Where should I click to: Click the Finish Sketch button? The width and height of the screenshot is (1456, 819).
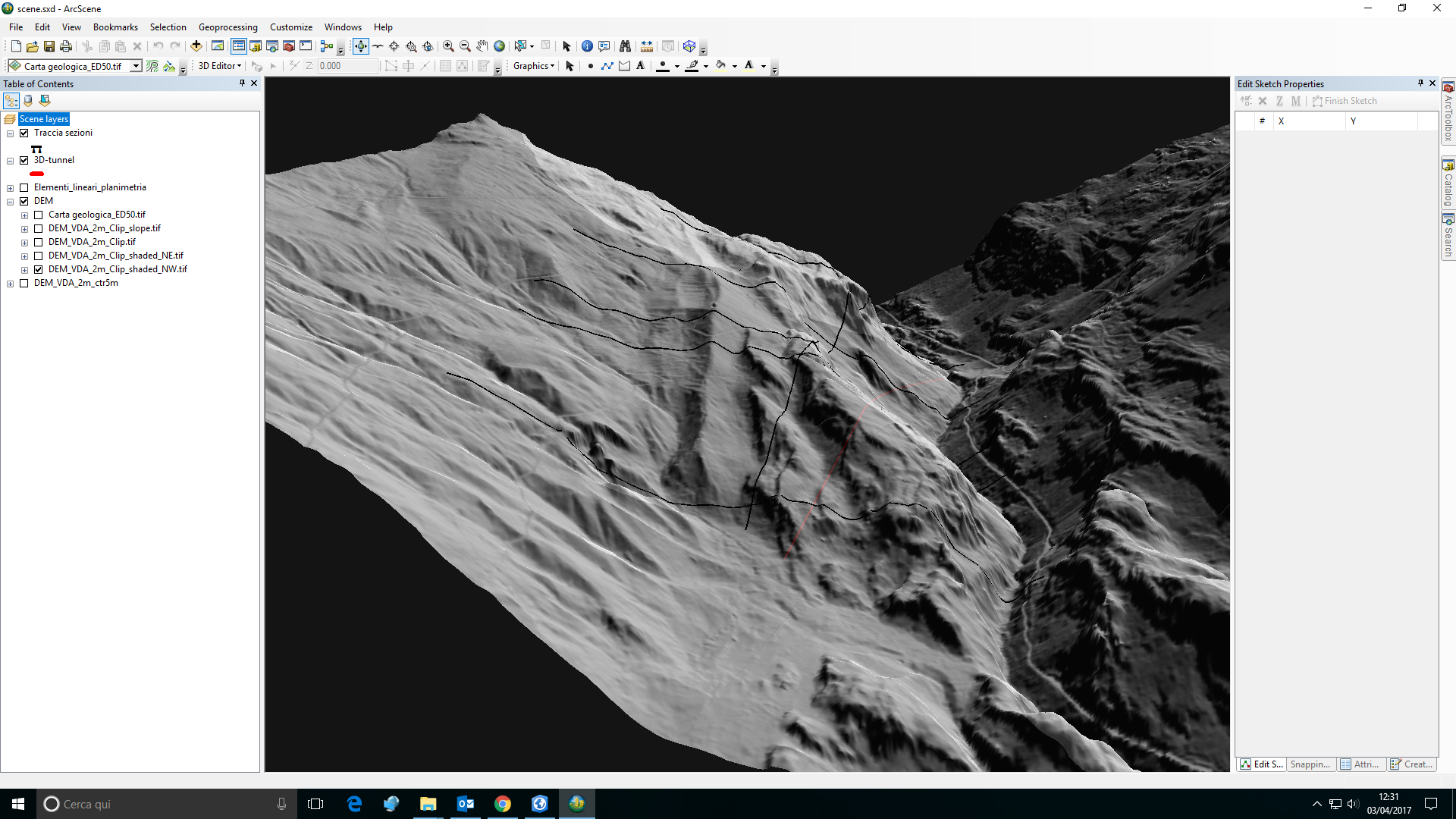pos(1345,100)
